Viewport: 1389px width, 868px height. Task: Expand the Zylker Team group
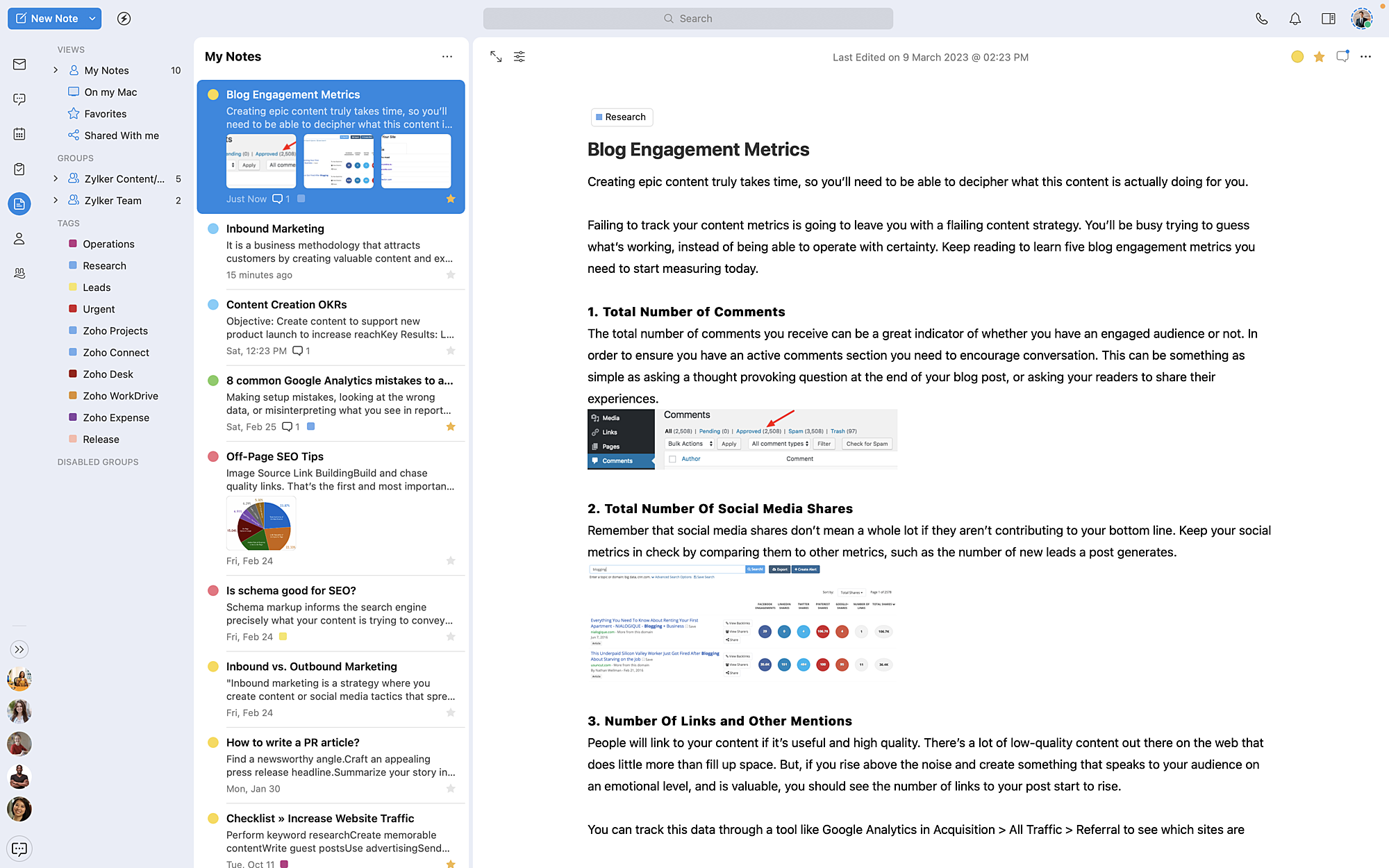click(56, 201)
